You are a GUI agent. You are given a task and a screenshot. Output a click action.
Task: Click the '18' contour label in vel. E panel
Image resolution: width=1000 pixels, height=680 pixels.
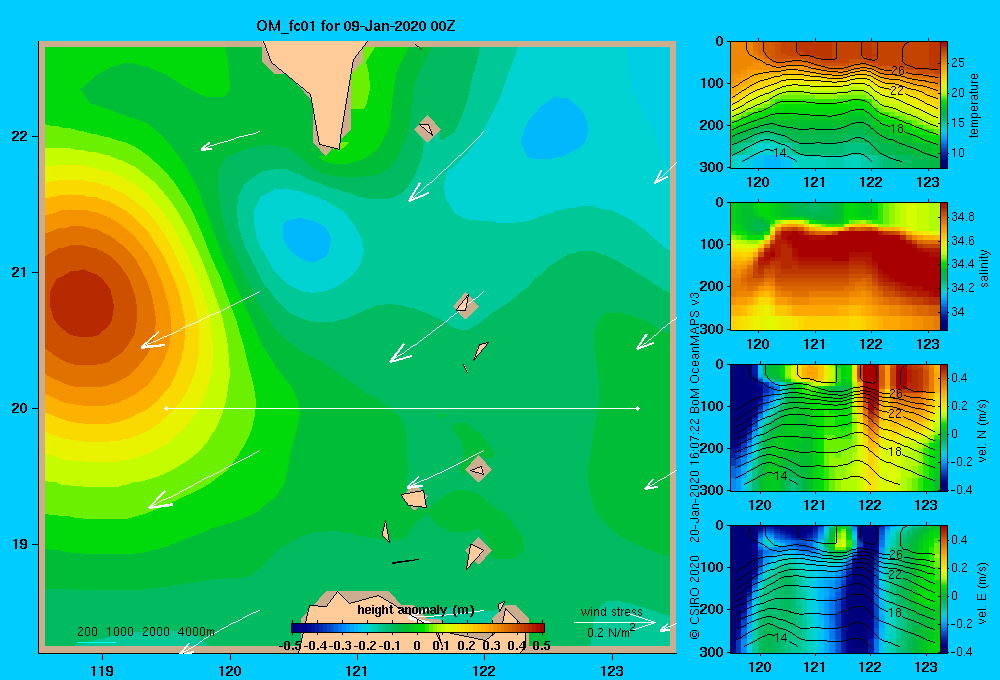click(x=895, y=612)
